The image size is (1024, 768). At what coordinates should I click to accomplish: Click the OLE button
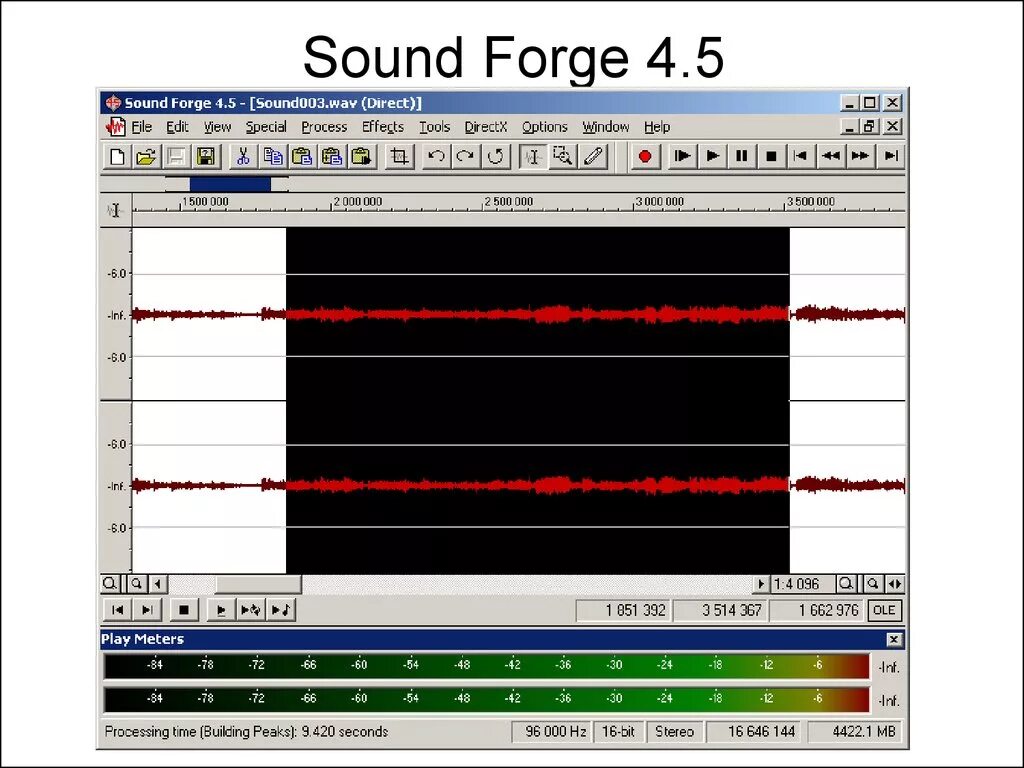coord(884,610)
